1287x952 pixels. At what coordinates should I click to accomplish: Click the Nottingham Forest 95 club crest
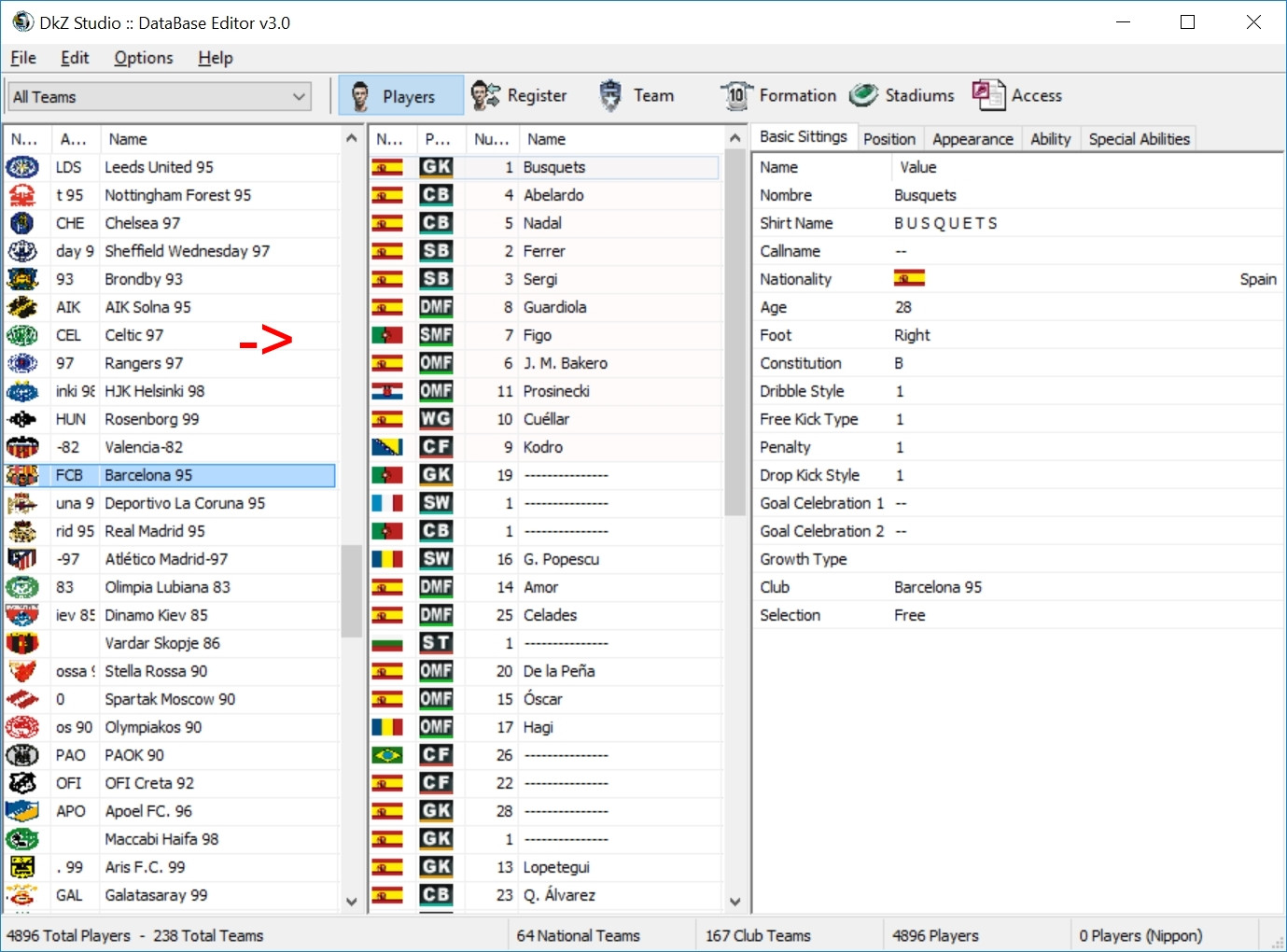(22, 195)
